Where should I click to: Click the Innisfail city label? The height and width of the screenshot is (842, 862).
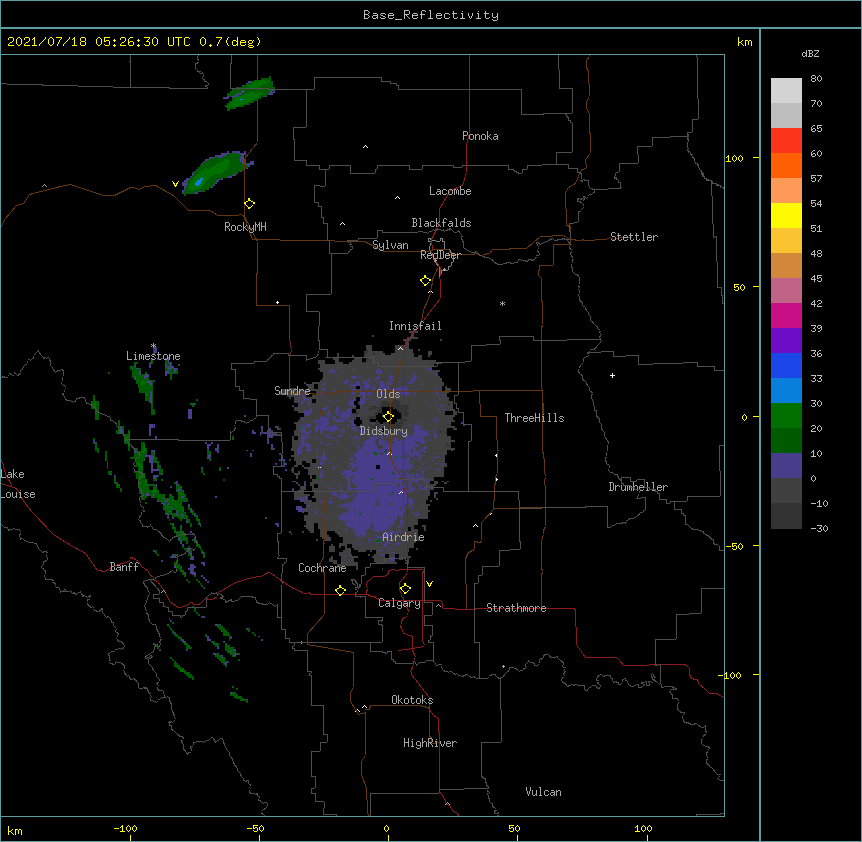pos(415,326)
